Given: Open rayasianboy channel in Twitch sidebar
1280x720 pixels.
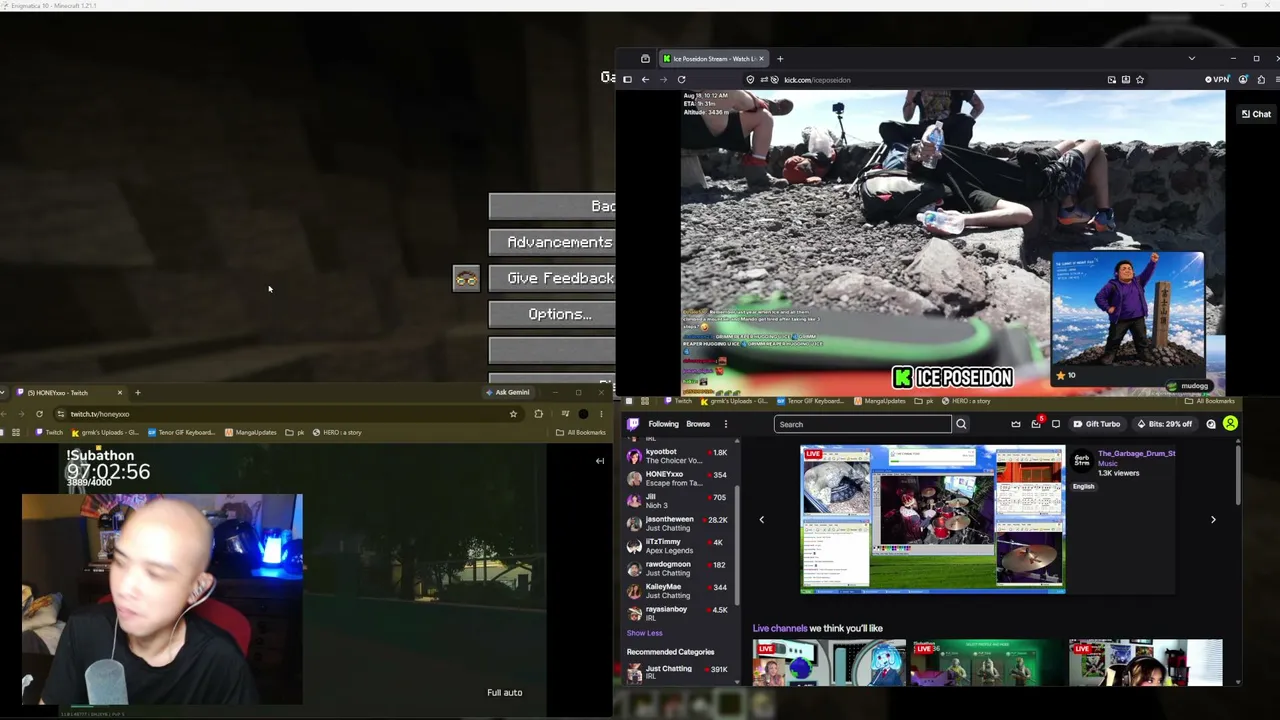Looking at the screenshot, I should (x=680, y=613).
